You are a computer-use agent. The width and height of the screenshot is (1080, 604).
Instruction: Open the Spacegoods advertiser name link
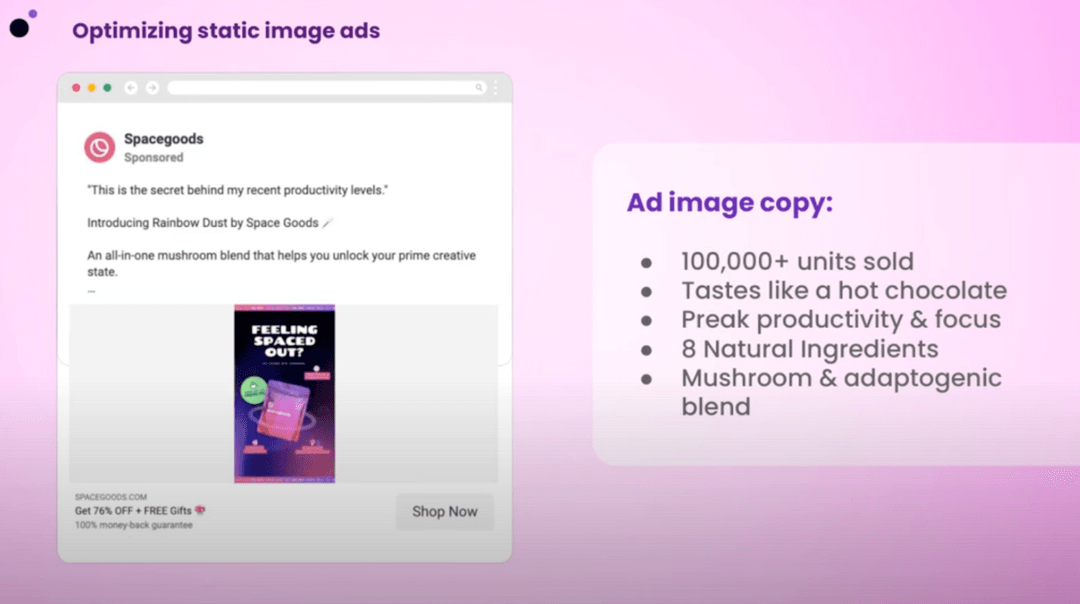coord(164,139)
